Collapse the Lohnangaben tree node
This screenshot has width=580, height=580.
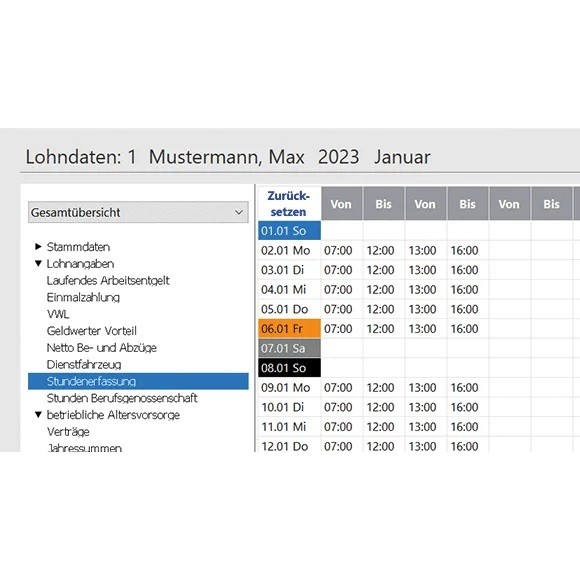pos(38,263)
